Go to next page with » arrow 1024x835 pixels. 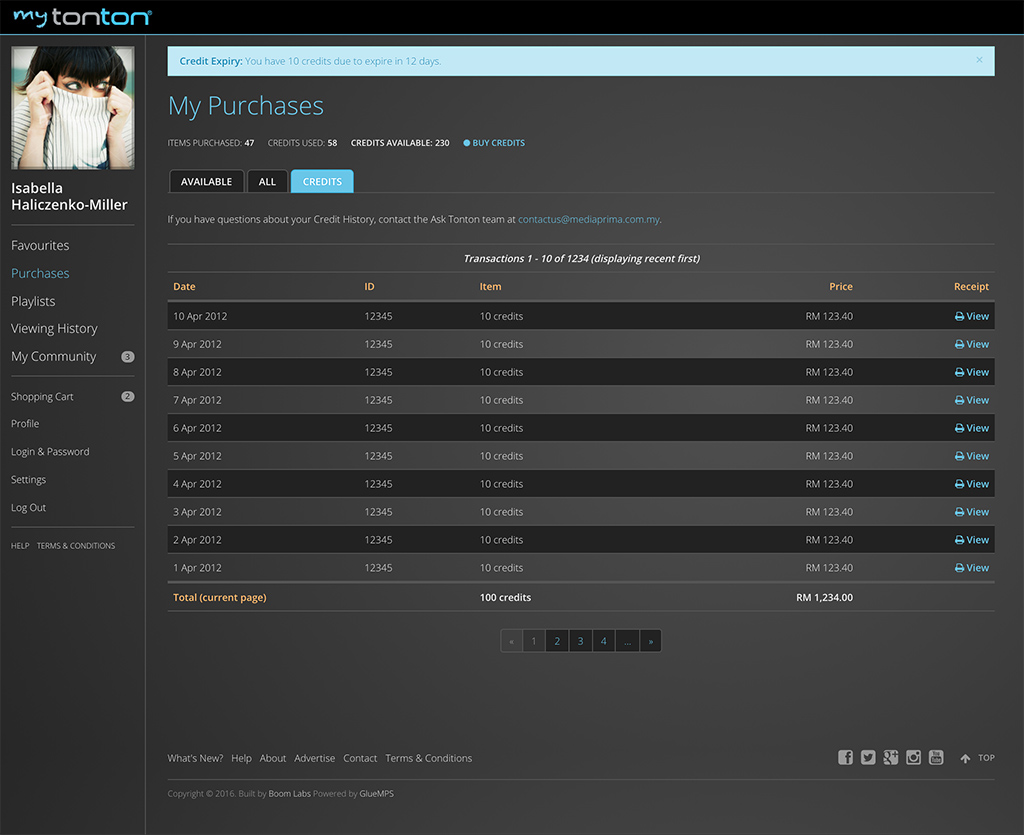pyautogui.click(x=650, y=641)
